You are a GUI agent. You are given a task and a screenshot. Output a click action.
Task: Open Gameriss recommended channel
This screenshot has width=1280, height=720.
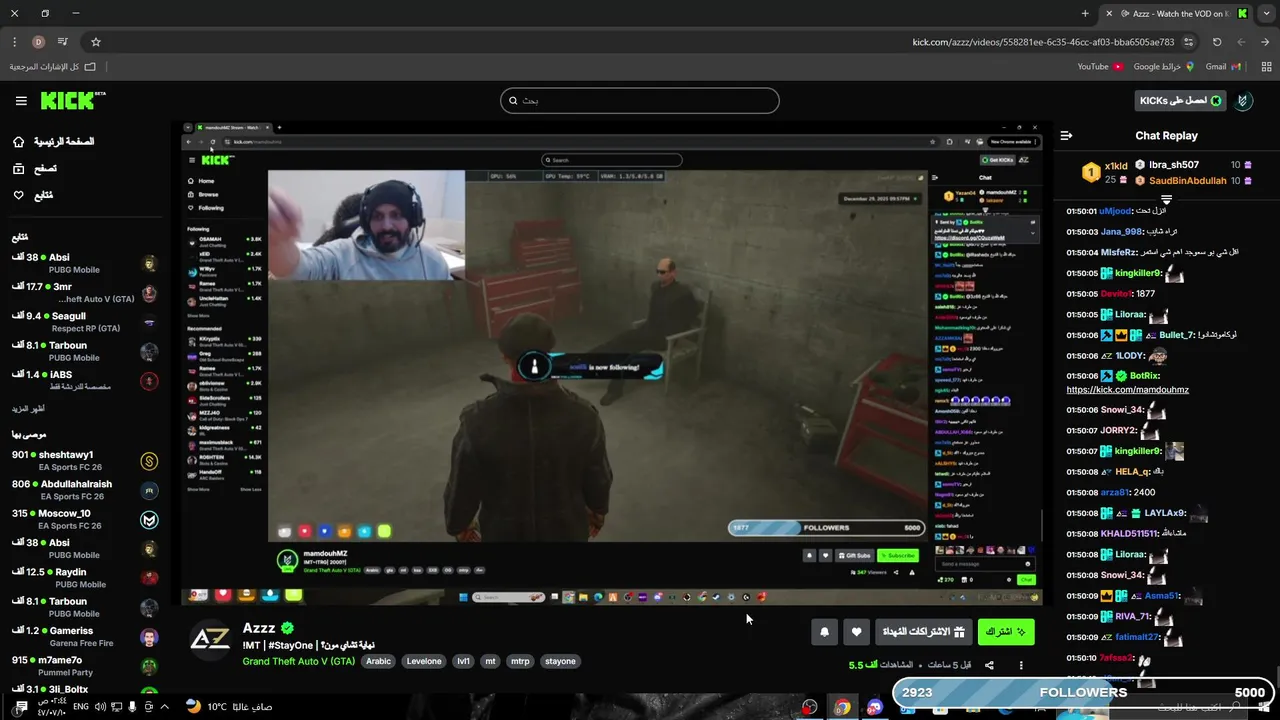point(85,637)
